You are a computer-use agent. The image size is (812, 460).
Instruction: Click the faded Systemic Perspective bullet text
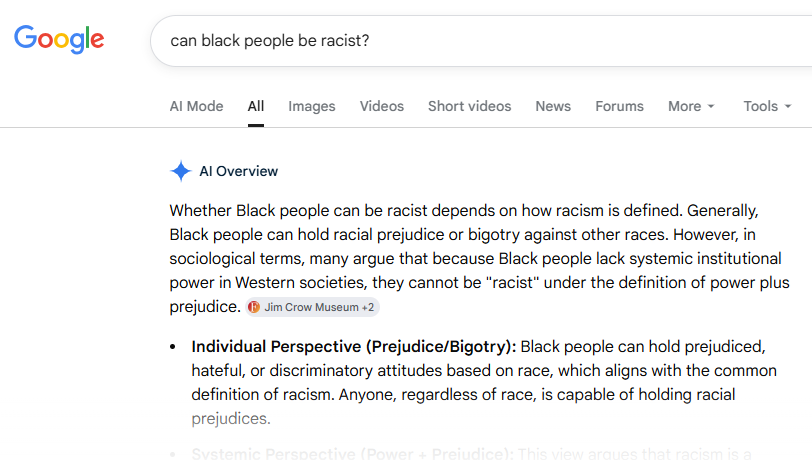pos(471,453)
